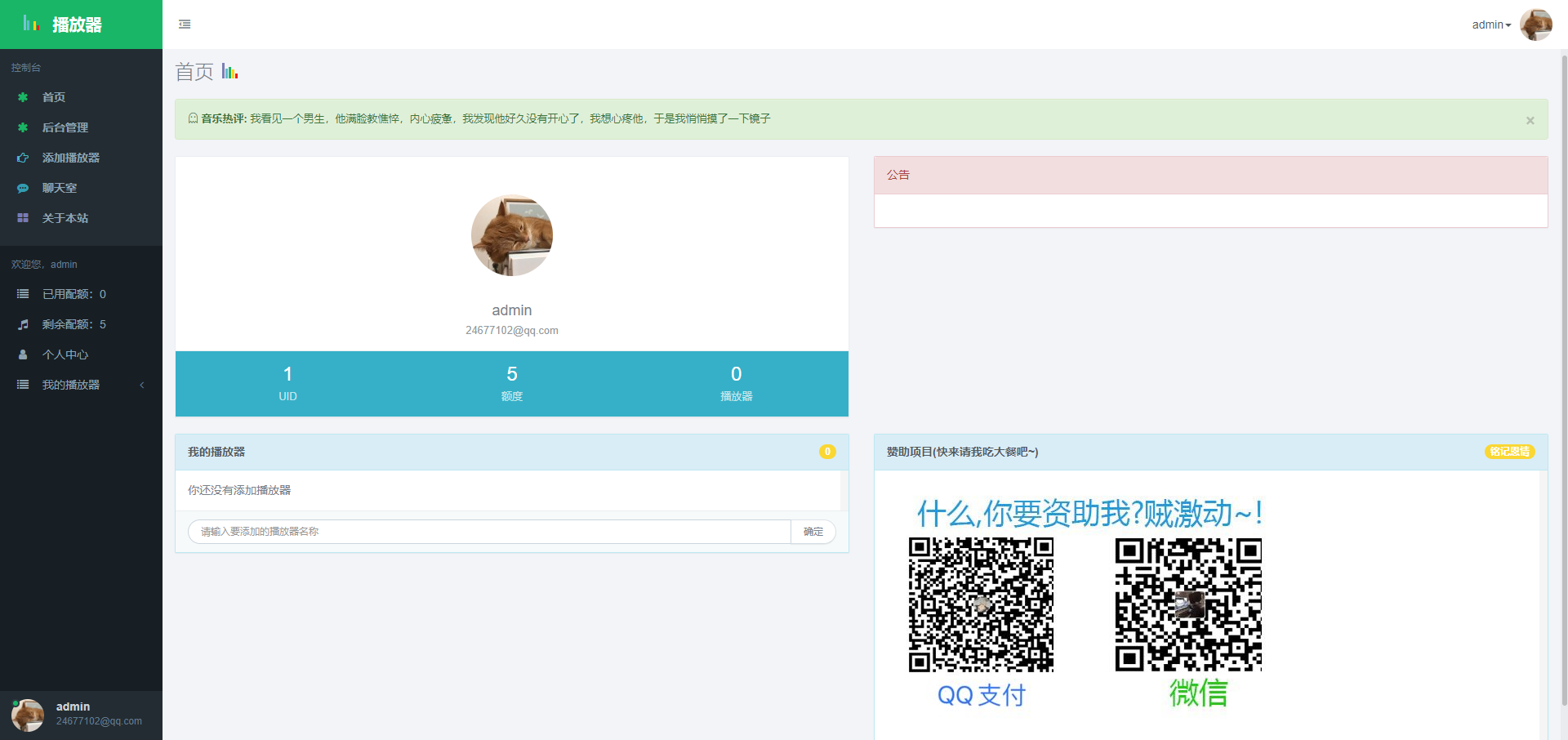Go to 首页 in the sidebar

click(x=81, y=97)
